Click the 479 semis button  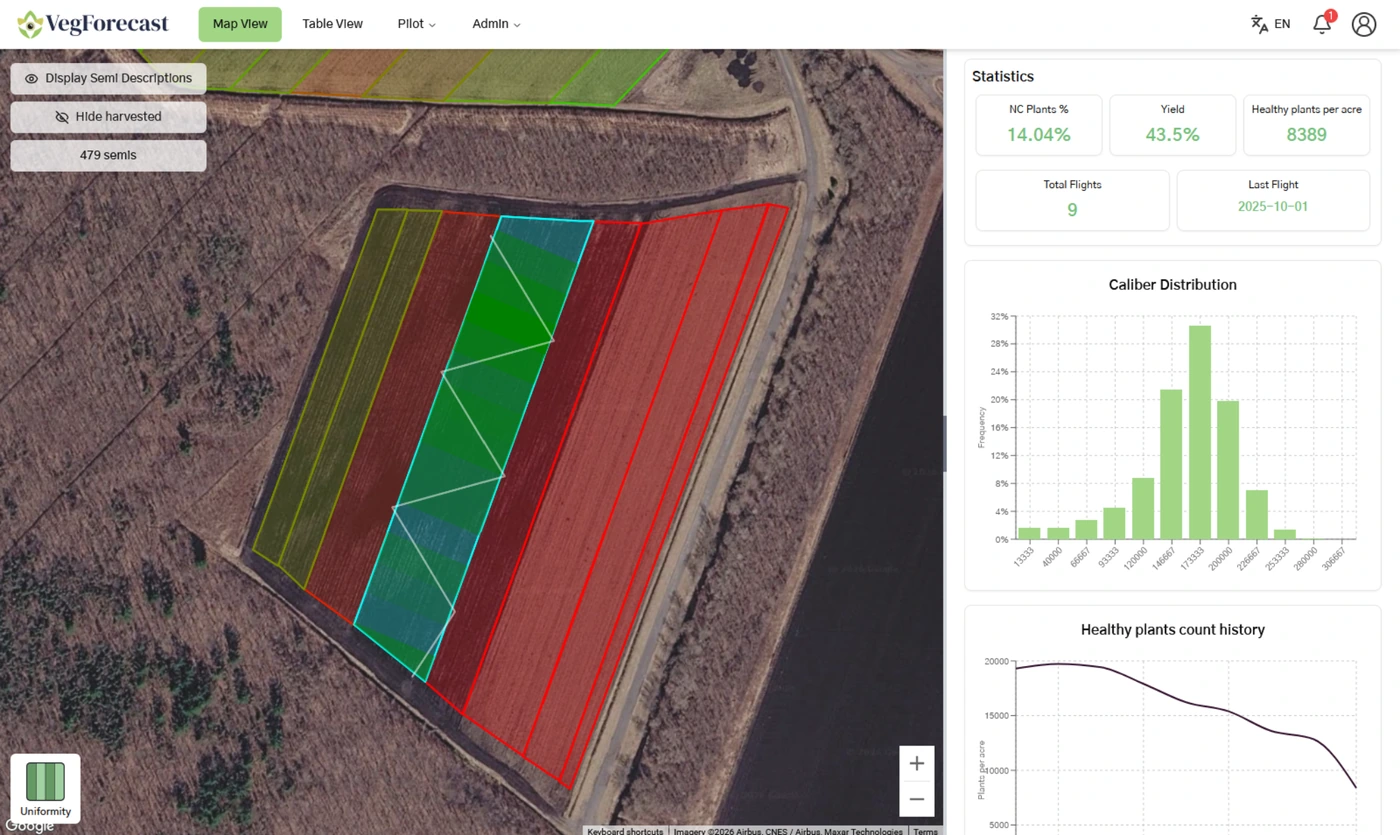[108, 155]
